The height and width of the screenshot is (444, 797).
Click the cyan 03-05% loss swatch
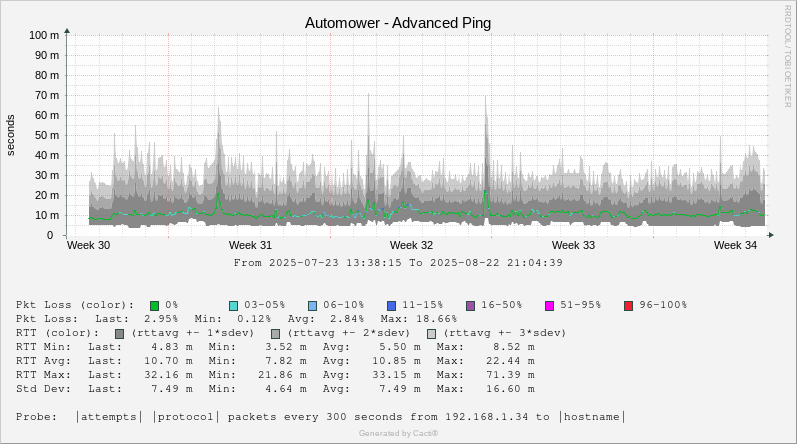click(233, 306)
